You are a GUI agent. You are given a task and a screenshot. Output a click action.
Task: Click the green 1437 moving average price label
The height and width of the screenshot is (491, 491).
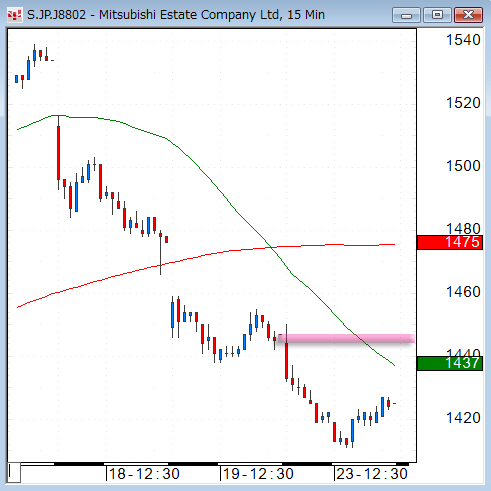click(450, 363)
